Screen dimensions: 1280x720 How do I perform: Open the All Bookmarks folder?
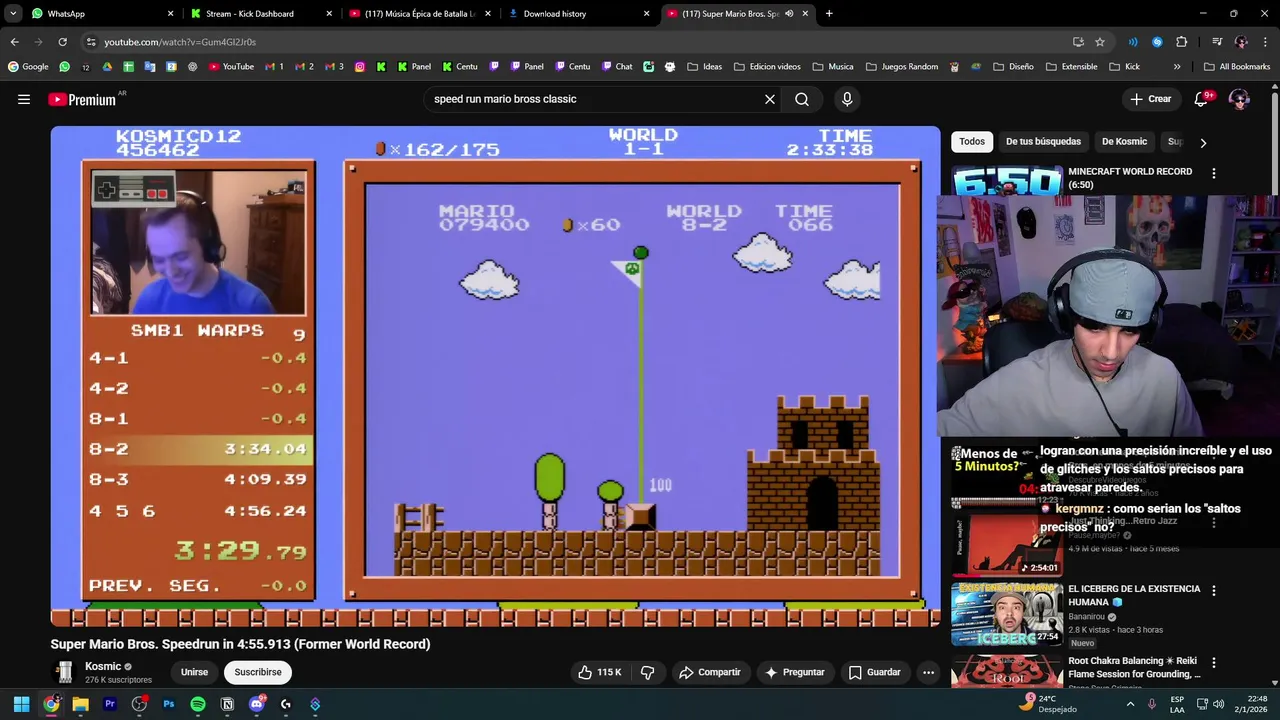coord(1237,67)
